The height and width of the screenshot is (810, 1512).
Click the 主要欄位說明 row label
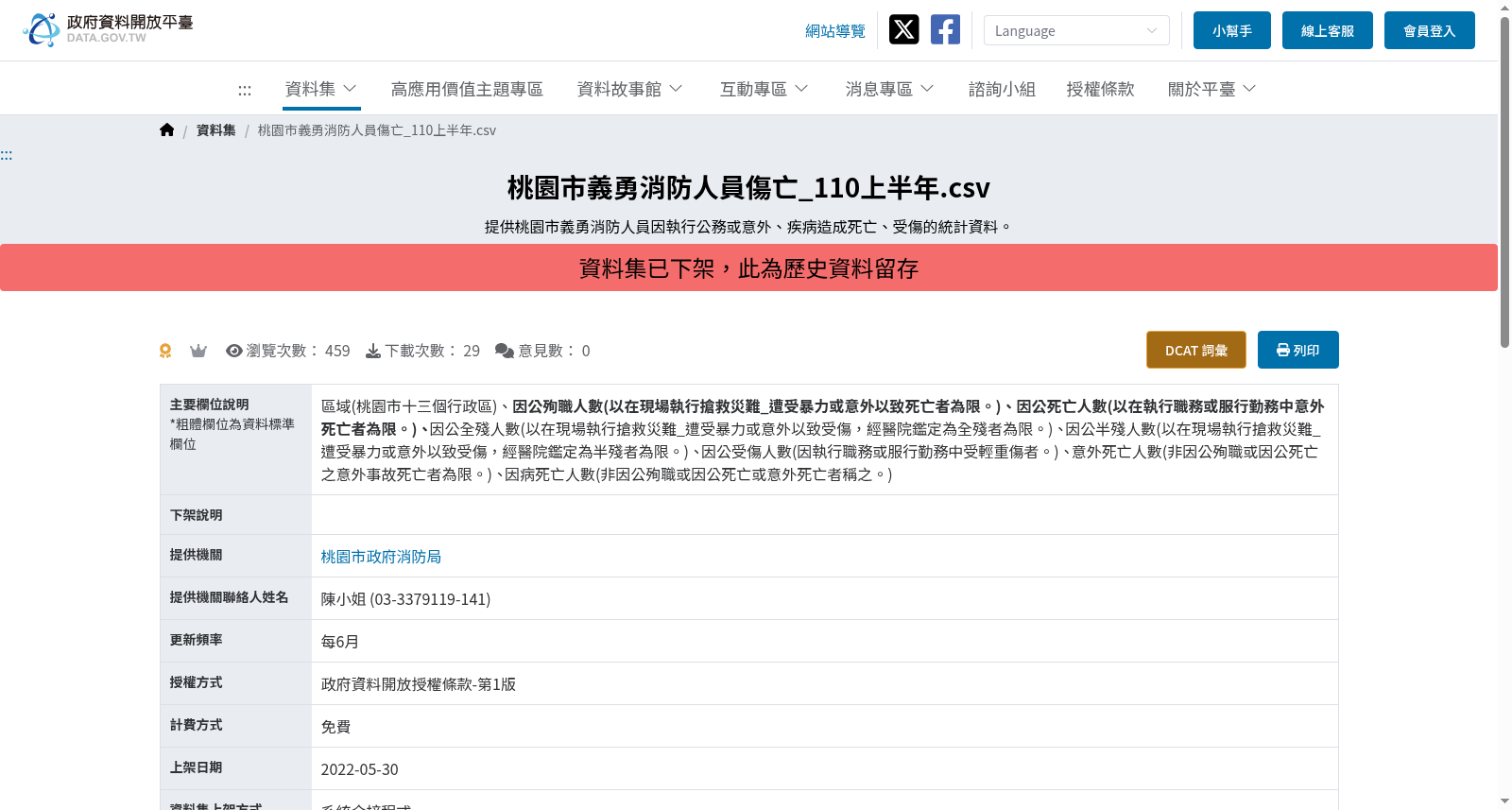click(210, 405)
